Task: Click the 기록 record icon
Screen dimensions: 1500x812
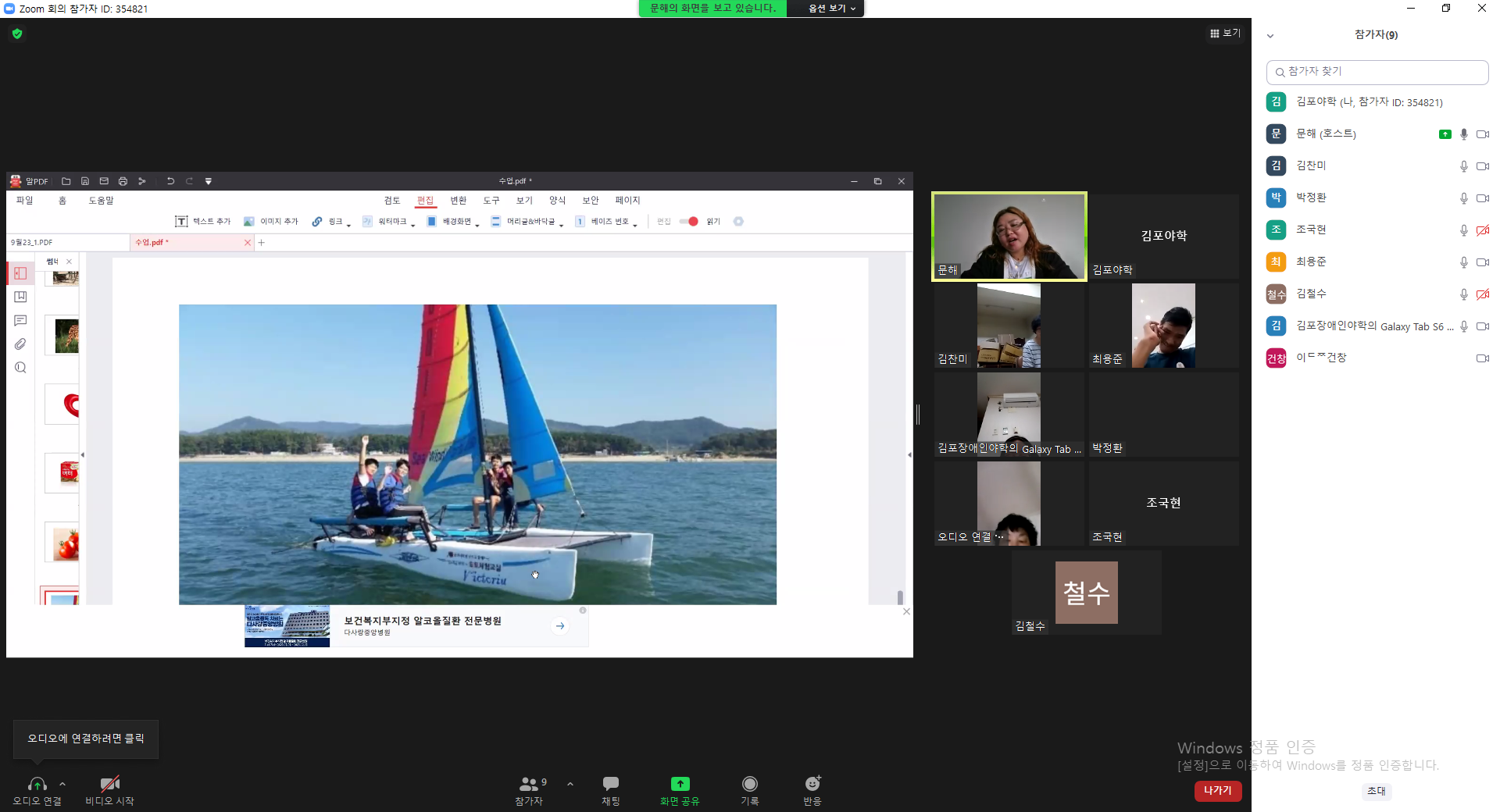Action: click(x=750, y=783)
